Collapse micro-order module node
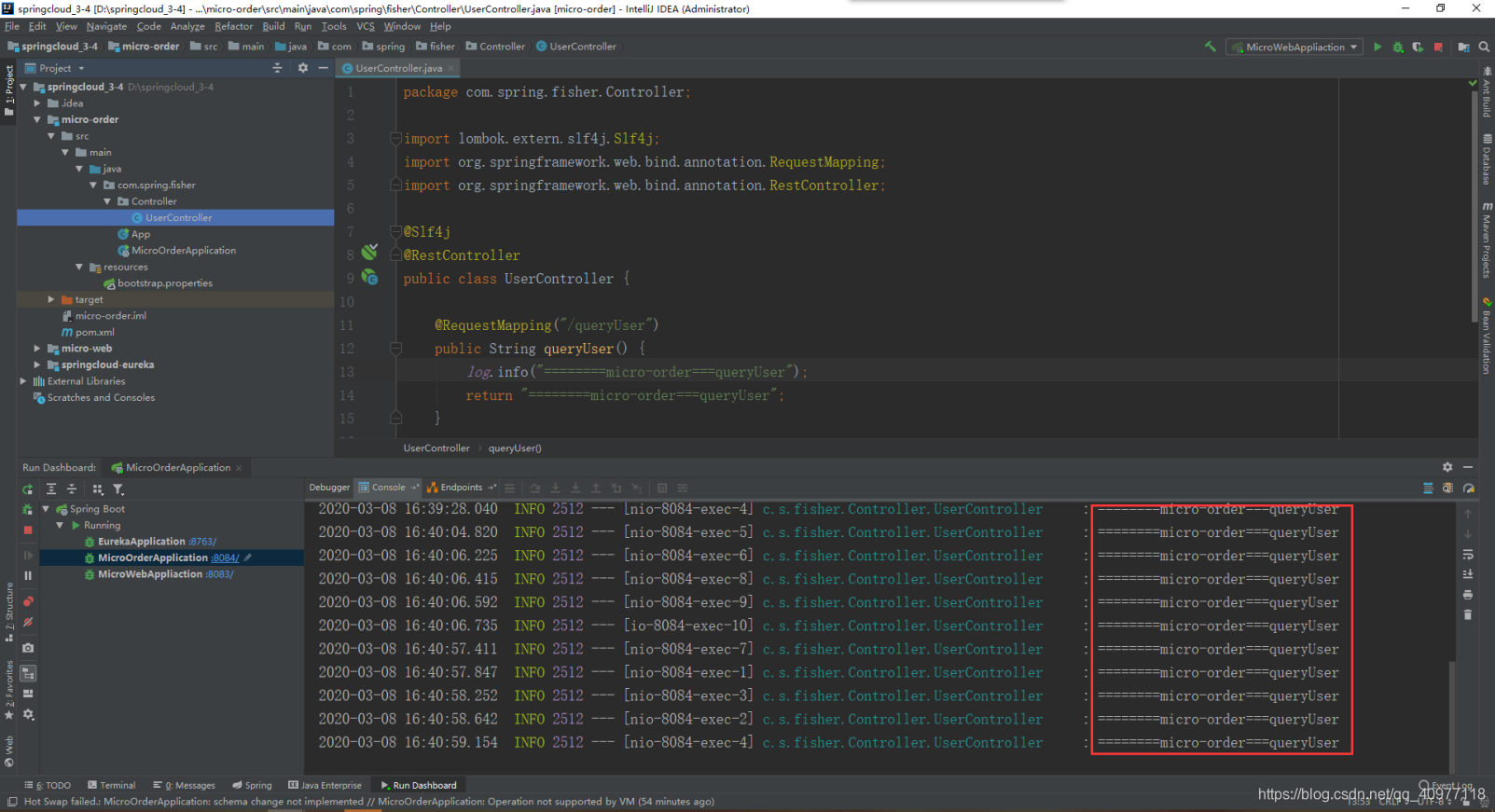 pyautogui.click(x=37, y=119)
